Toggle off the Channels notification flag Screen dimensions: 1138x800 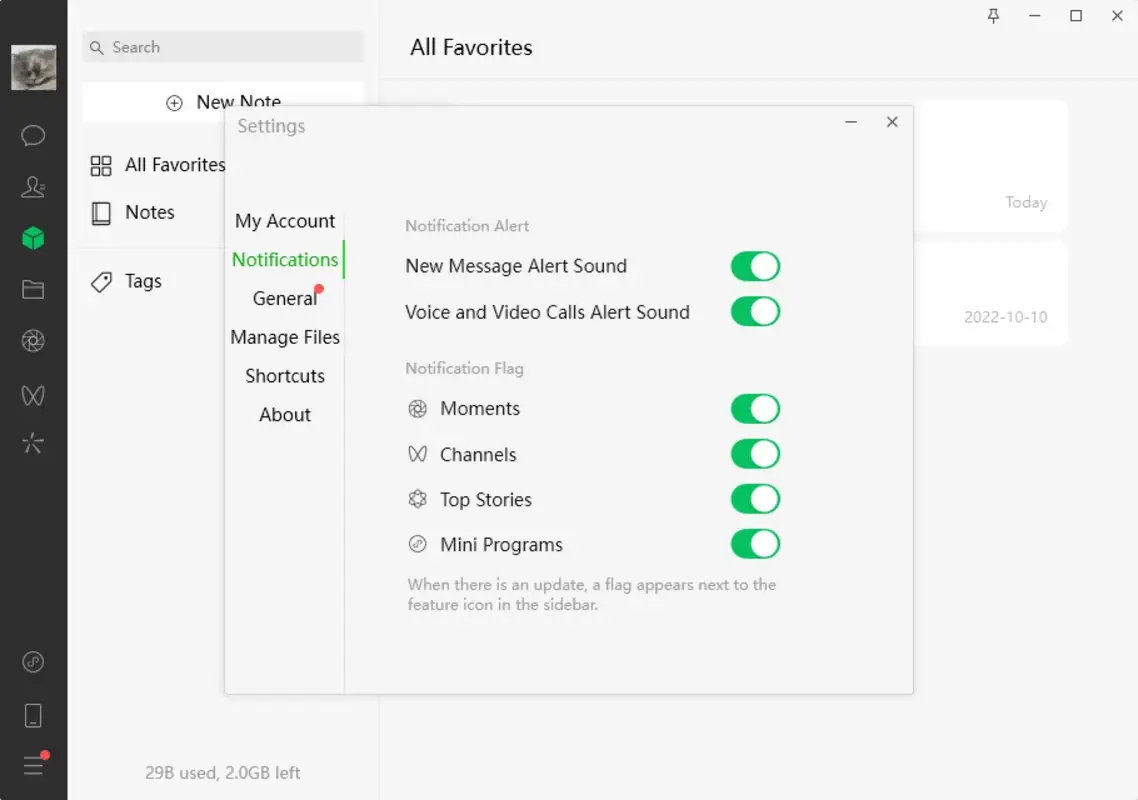[x=755, y=454]
